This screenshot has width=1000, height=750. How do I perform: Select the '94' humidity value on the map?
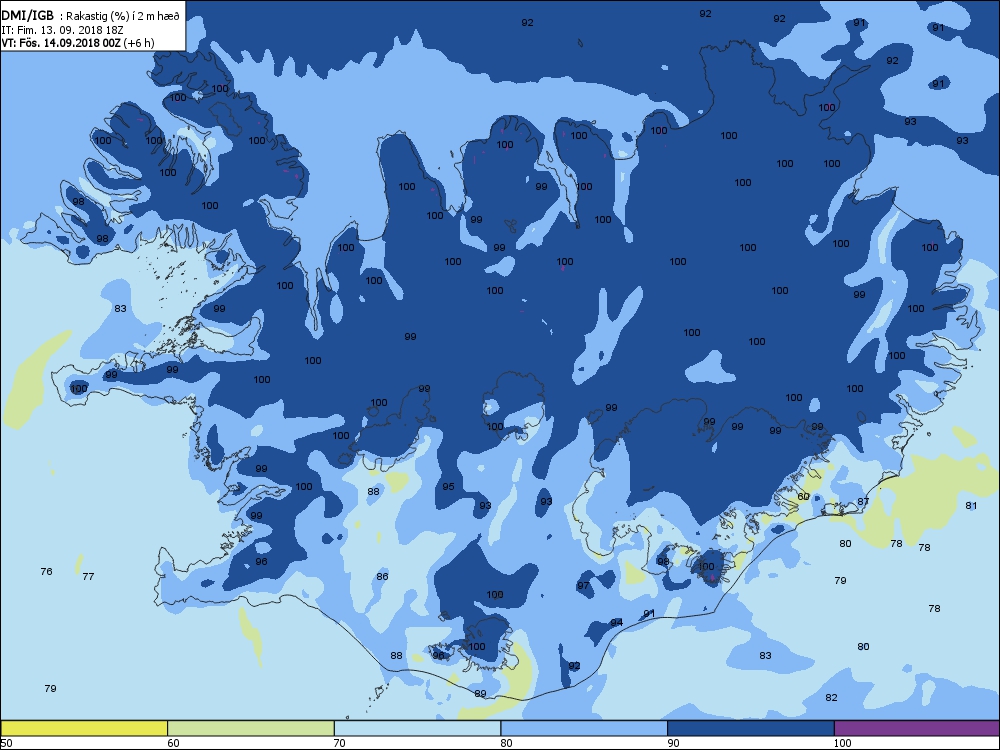tap(616, 623)
